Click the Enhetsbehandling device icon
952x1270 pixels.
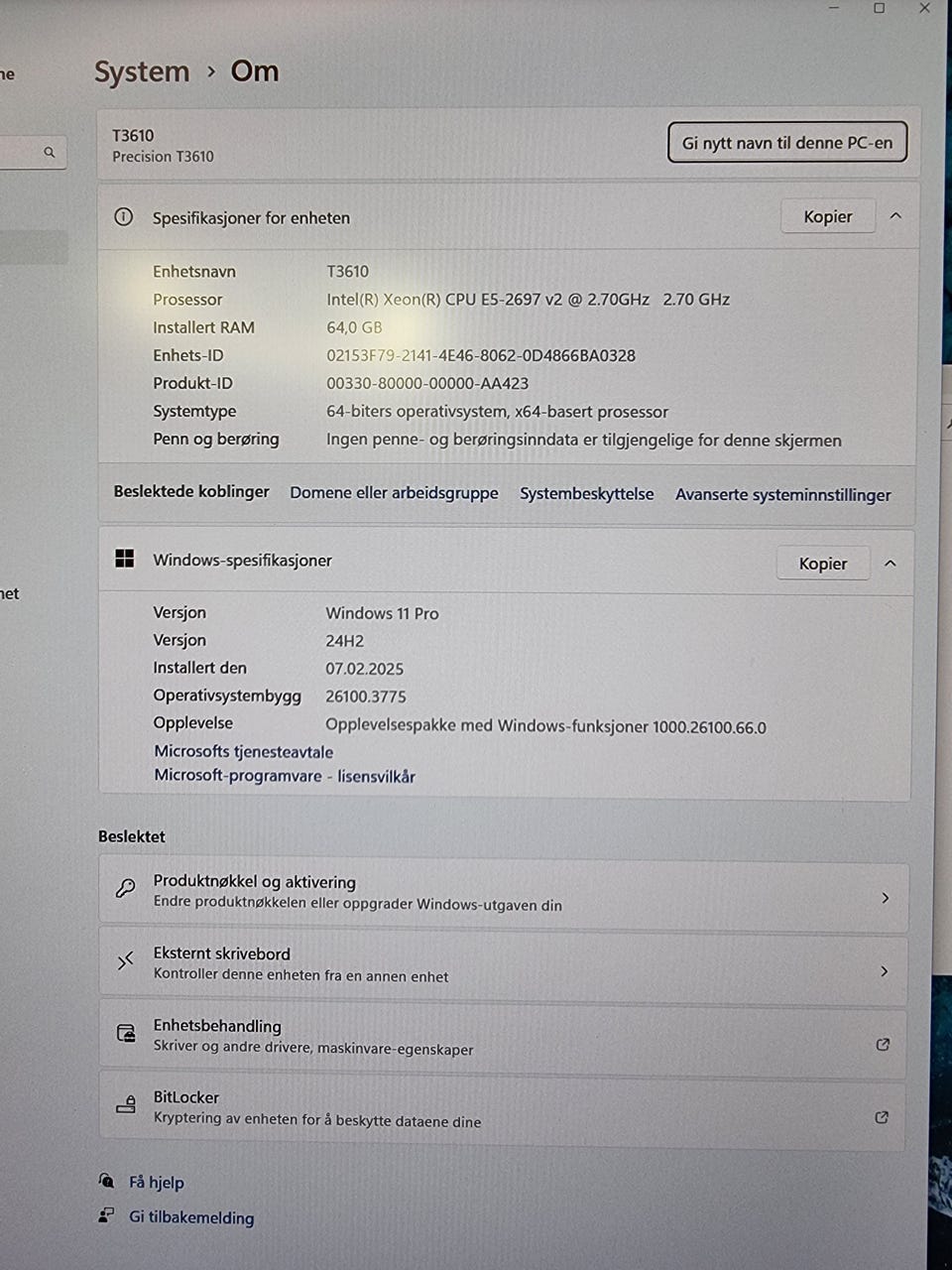(x=126, y=1033)
